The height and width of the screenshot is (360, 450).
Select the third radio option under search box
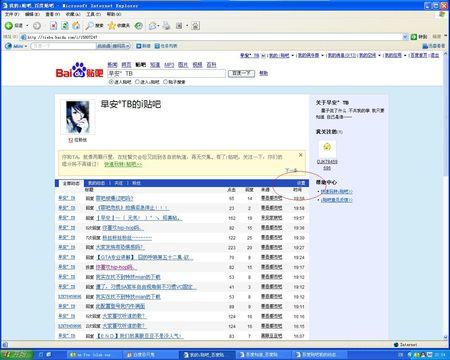pyautogui.click(x=165, y=82)
